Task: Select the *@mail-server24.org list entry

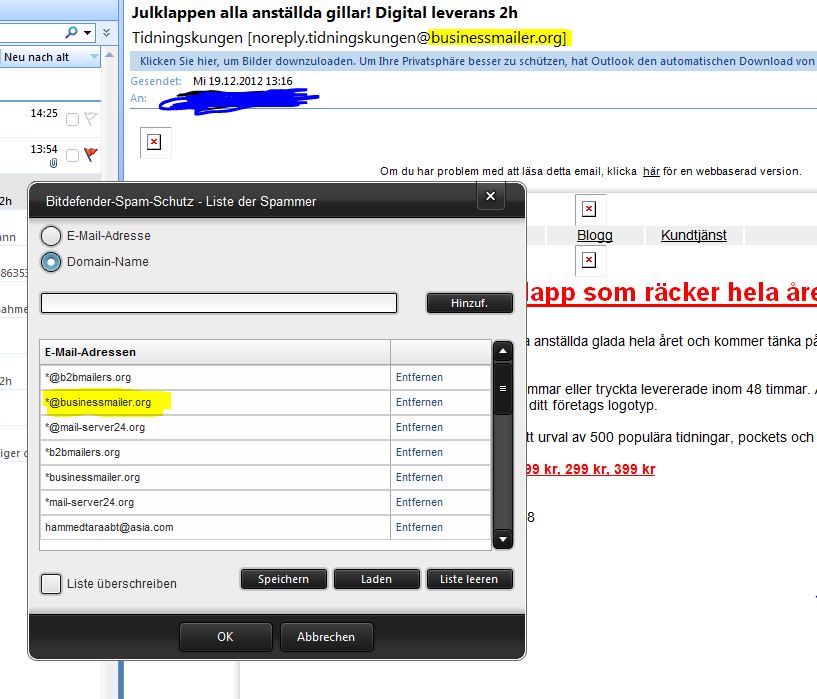Action: pos(215,427)
